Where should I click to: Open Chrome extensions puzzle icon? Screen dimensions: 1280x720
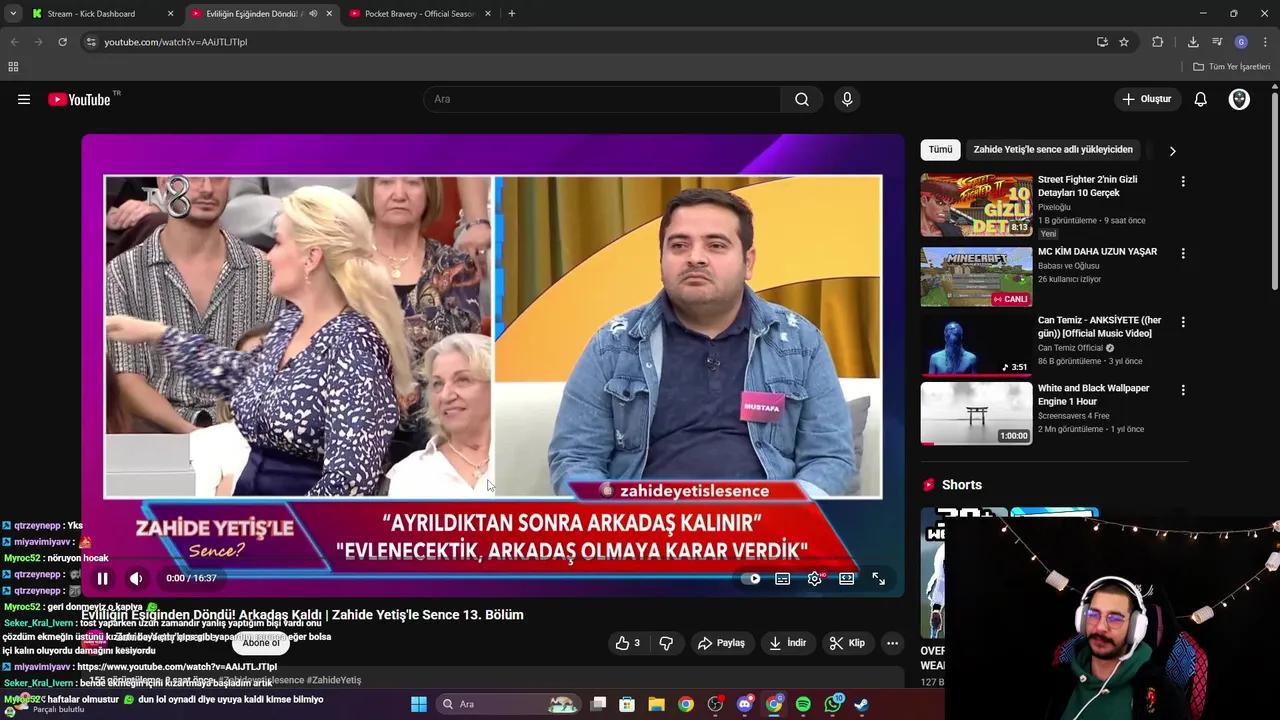tap(1158, 42)
